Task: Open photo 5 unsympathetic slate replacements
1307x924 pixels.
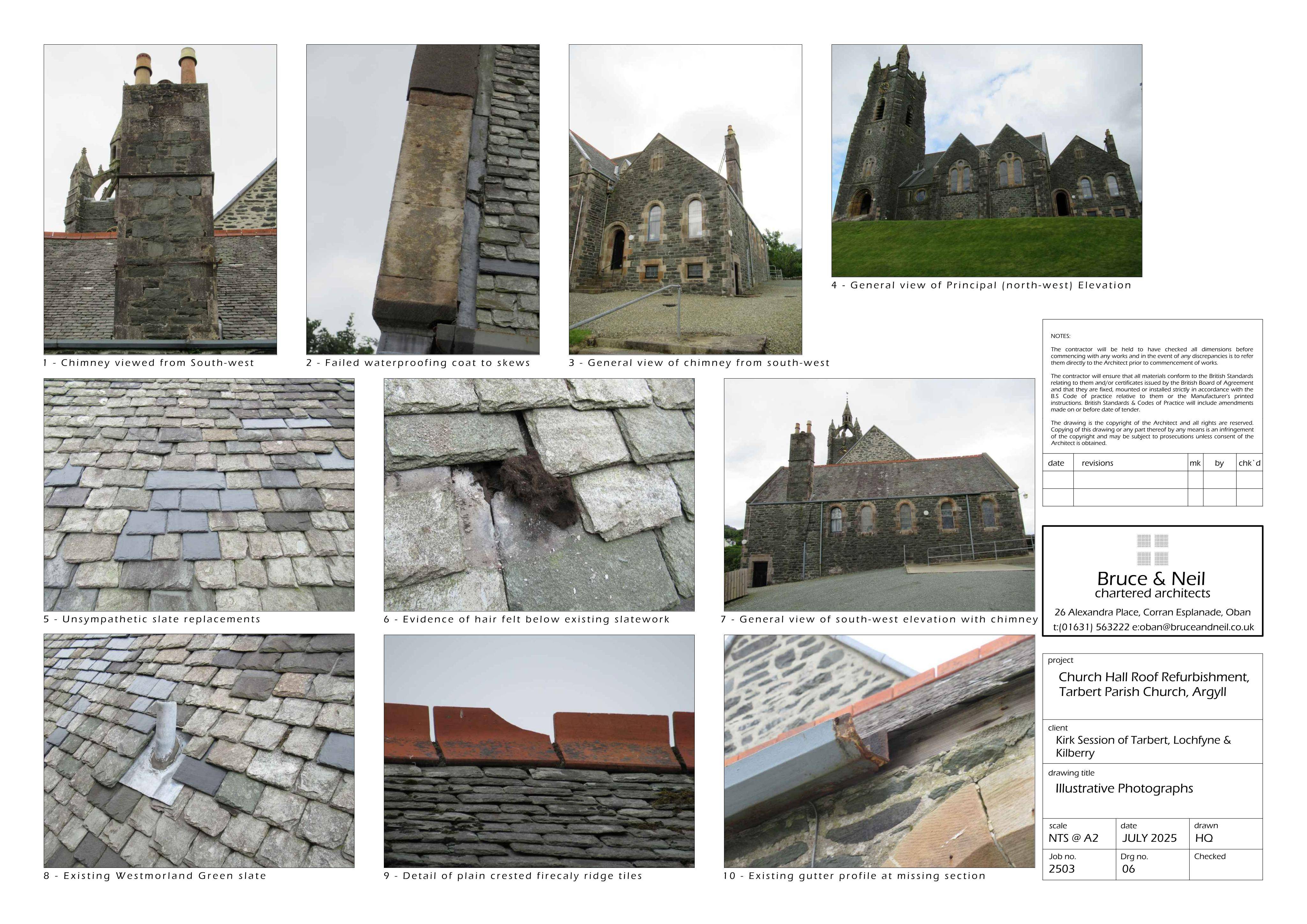Action: click(199, 495)
